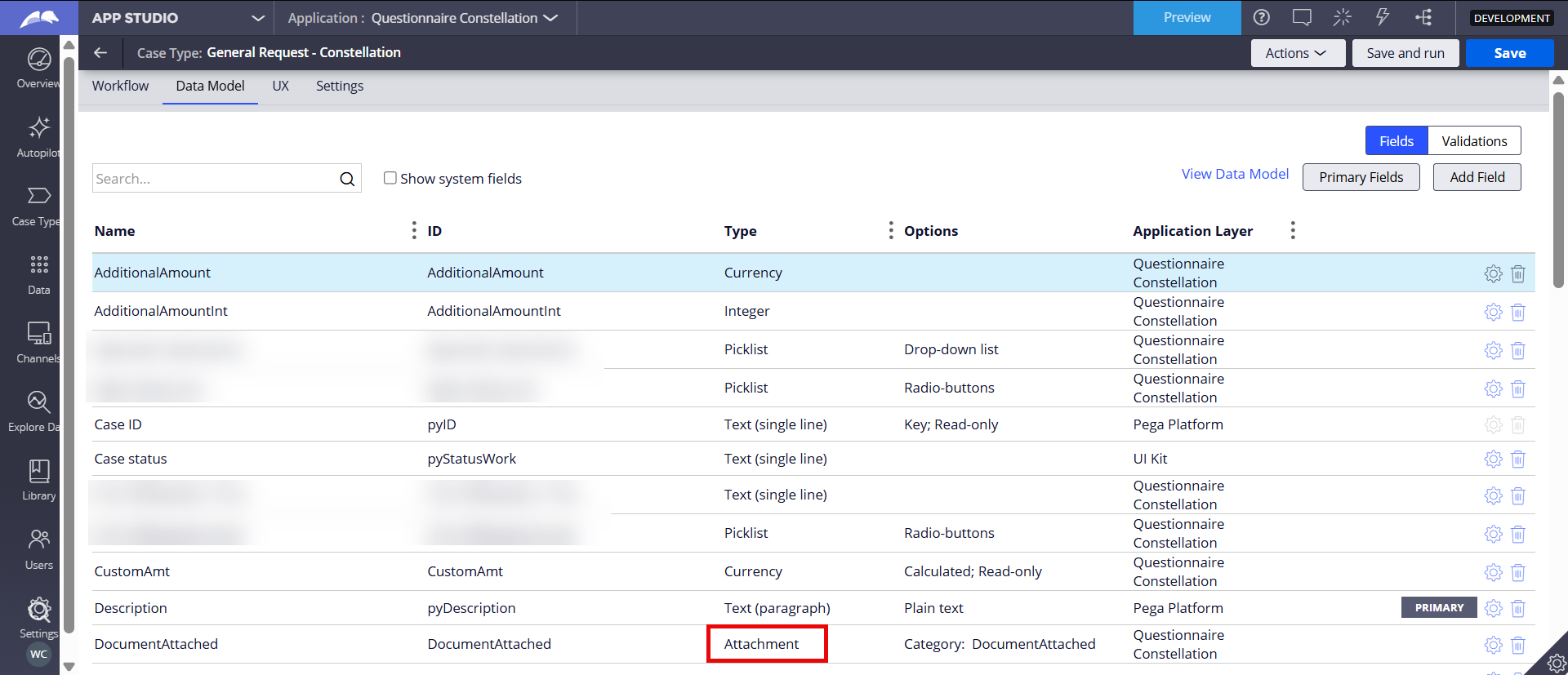
Task: Open gear settings for Case status row
Action: (x=1493, y=459)
